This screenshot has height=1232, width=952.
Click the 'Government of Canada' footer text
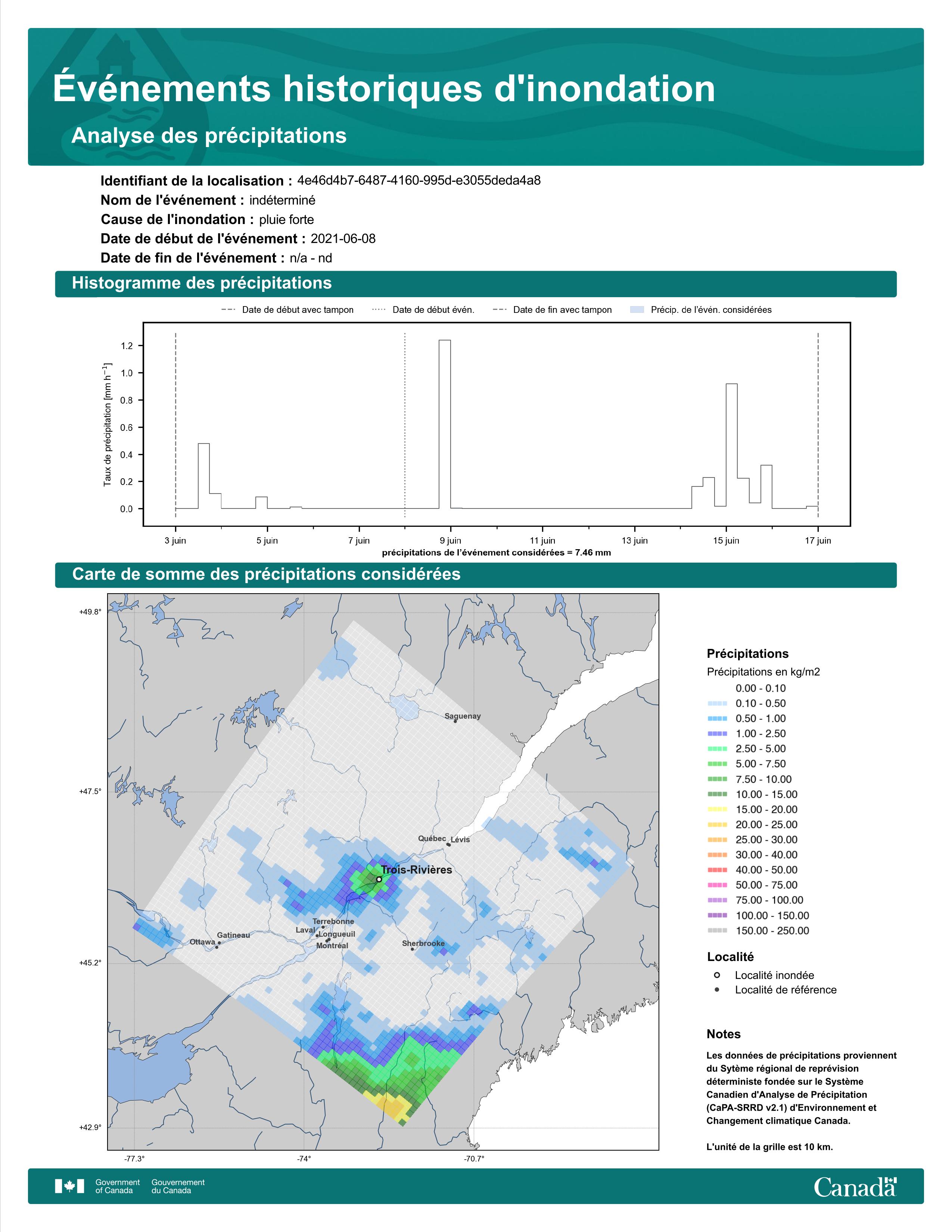click(x=117, y=1186)
